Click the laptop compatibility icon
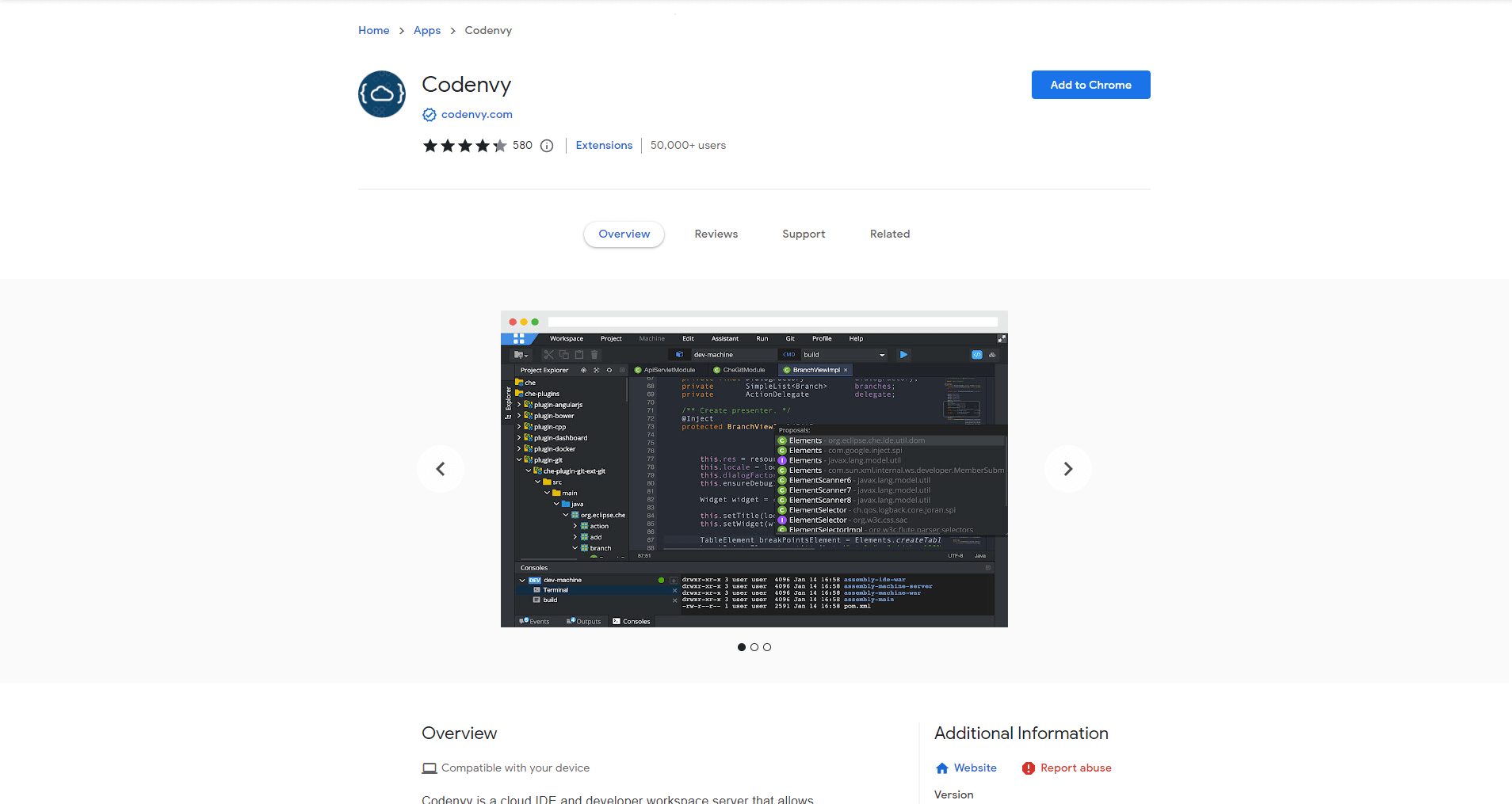 click(430, 768)
